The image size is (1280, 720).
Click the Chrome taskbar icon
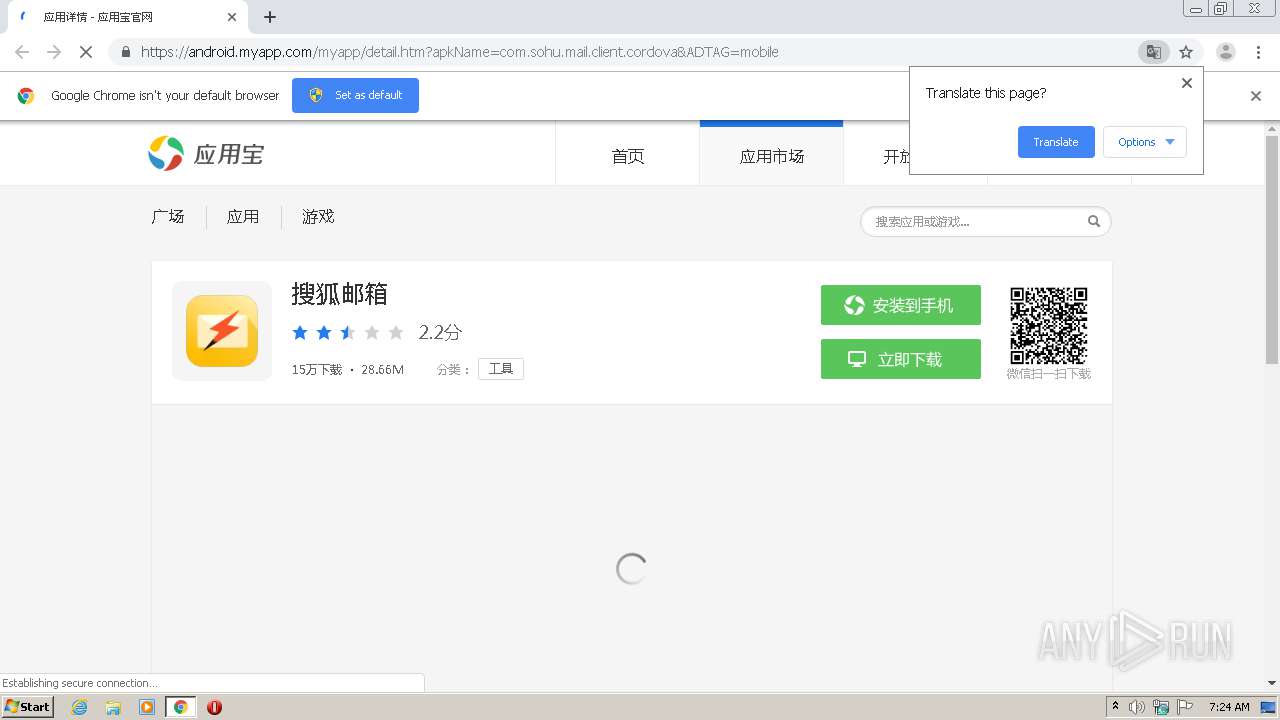click(180, 707)
